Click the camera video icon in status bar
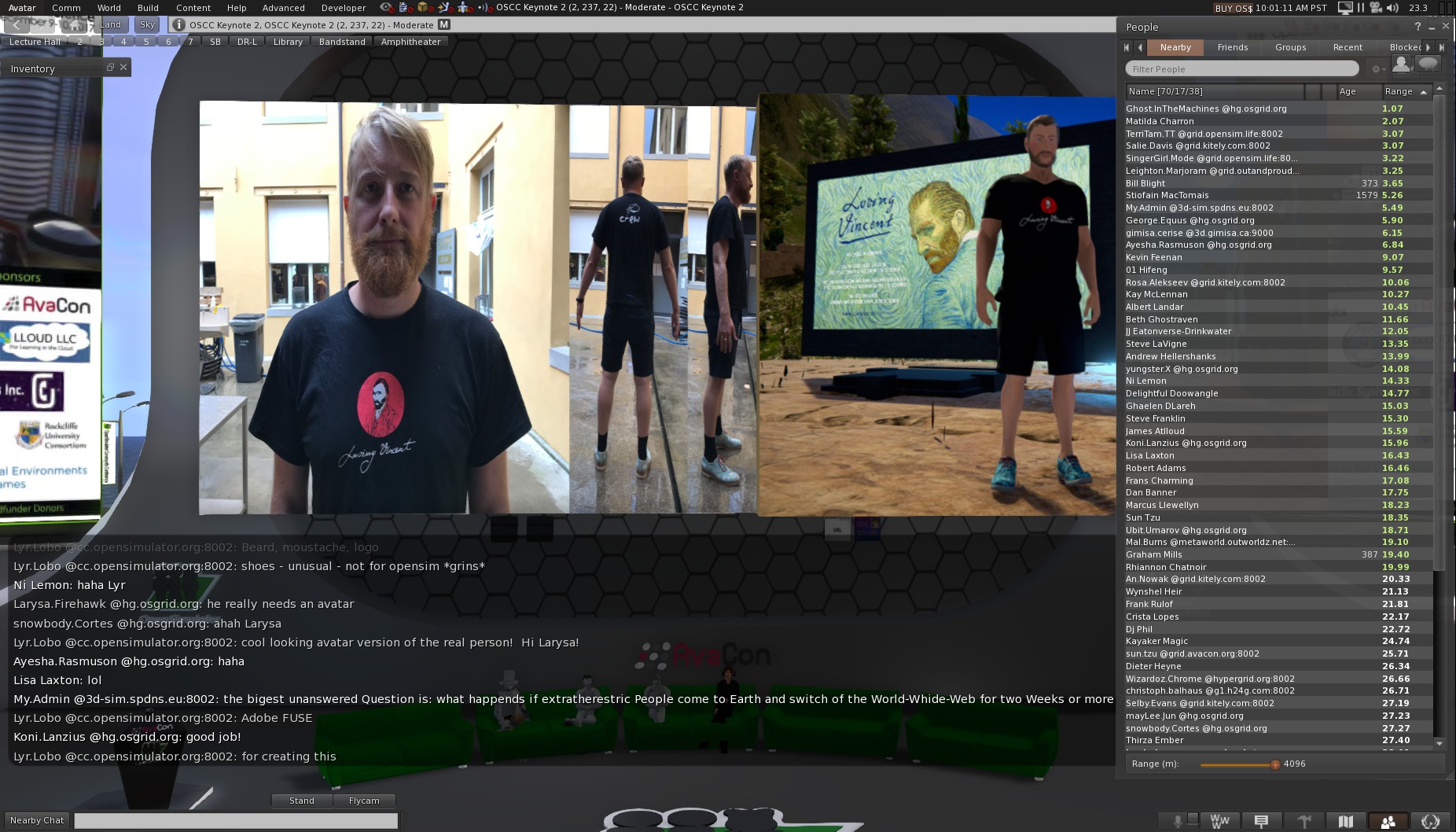The height and width of the screenshot is (832, 1456). pyautogui.click(x=1377, y=8)
